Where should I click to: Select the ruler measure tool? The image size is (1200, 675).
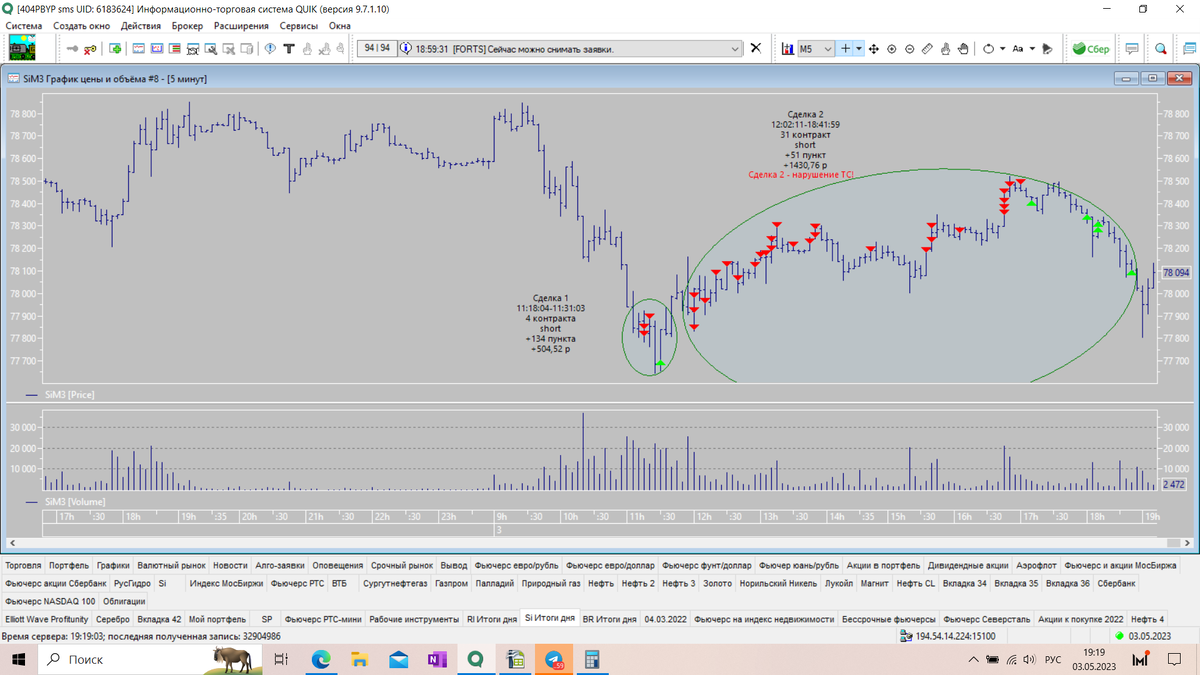coord(927,48)
